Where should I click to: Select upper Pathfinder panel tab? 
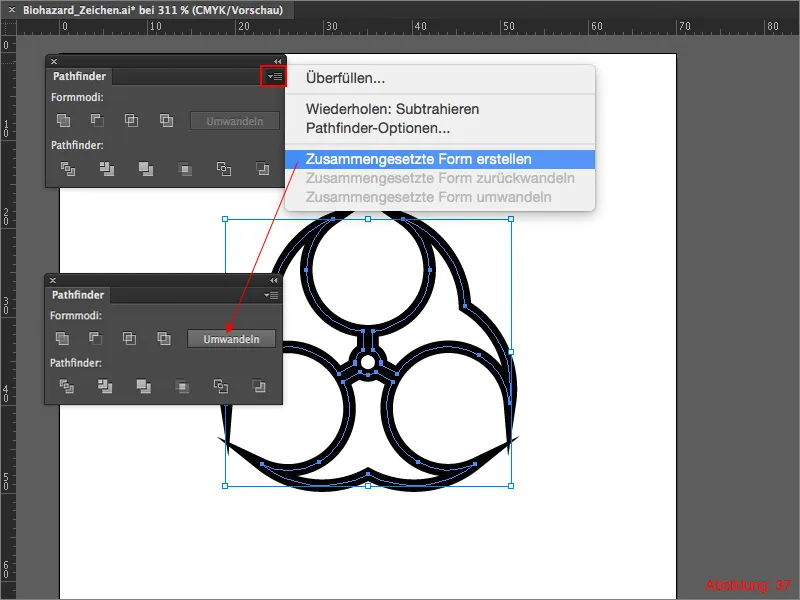[x=79, y=77]
